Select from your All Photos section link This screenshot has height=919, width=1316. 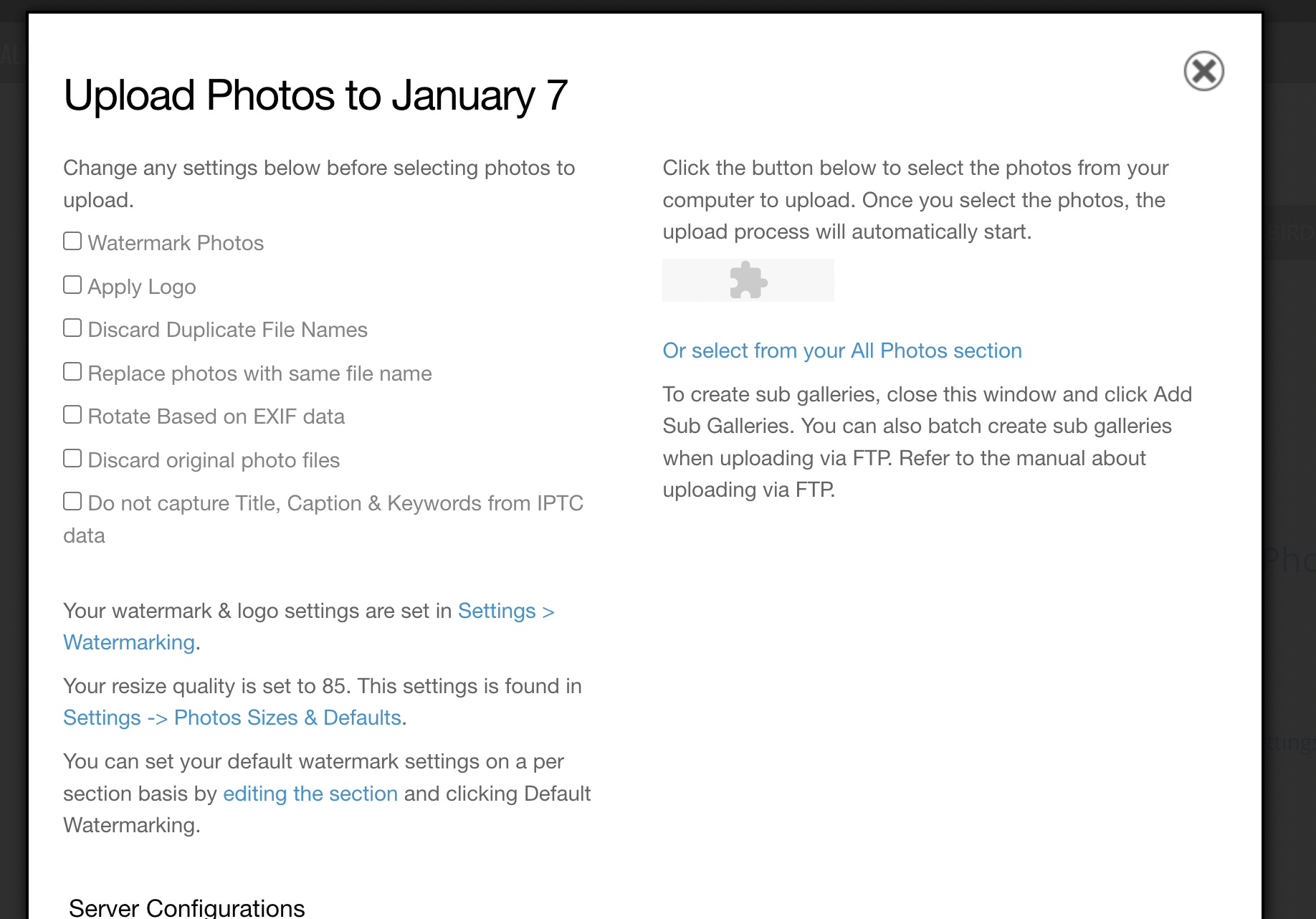tap(842, 351)
